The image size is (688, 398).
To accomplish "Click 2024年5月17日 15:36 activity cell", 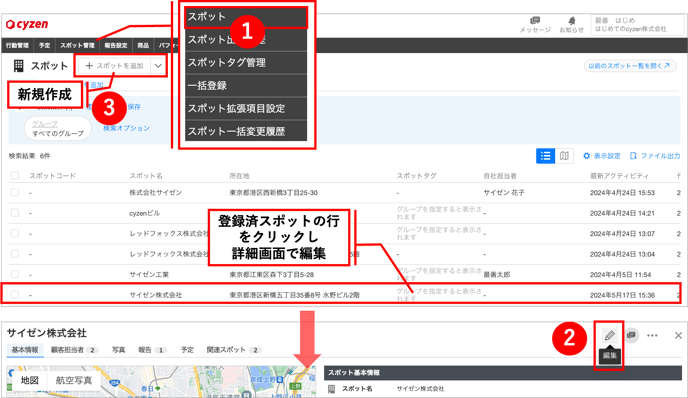I will (622, 295).
